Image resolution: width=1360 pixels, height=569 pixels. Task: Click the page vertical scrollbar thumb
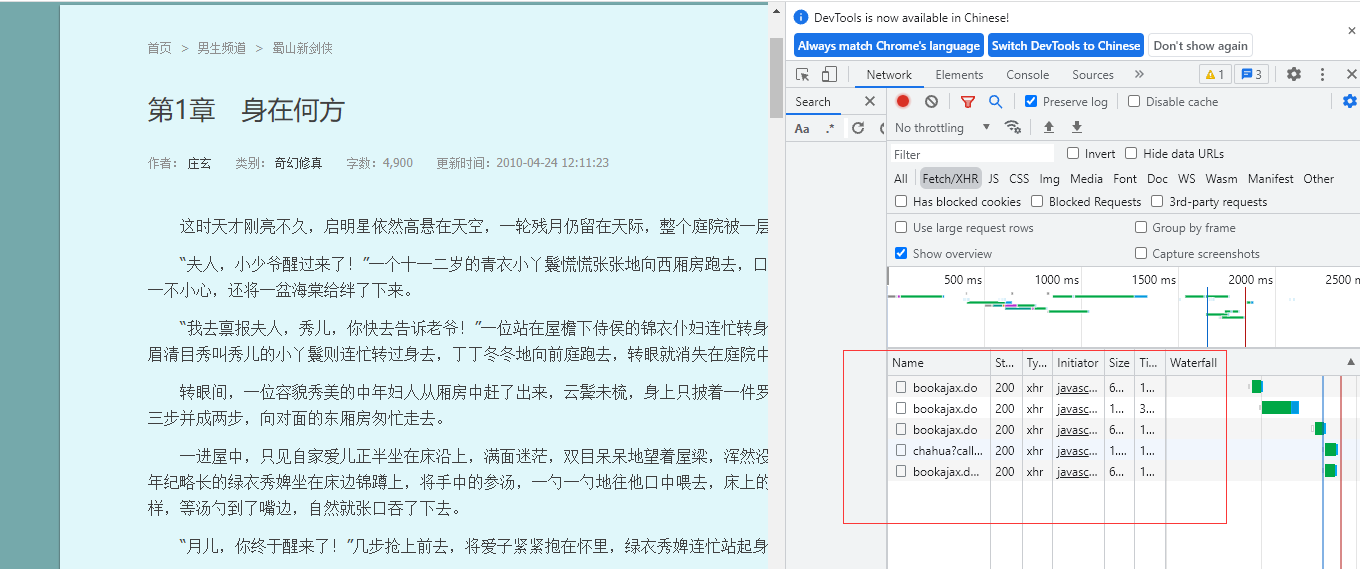coord(776,77)
